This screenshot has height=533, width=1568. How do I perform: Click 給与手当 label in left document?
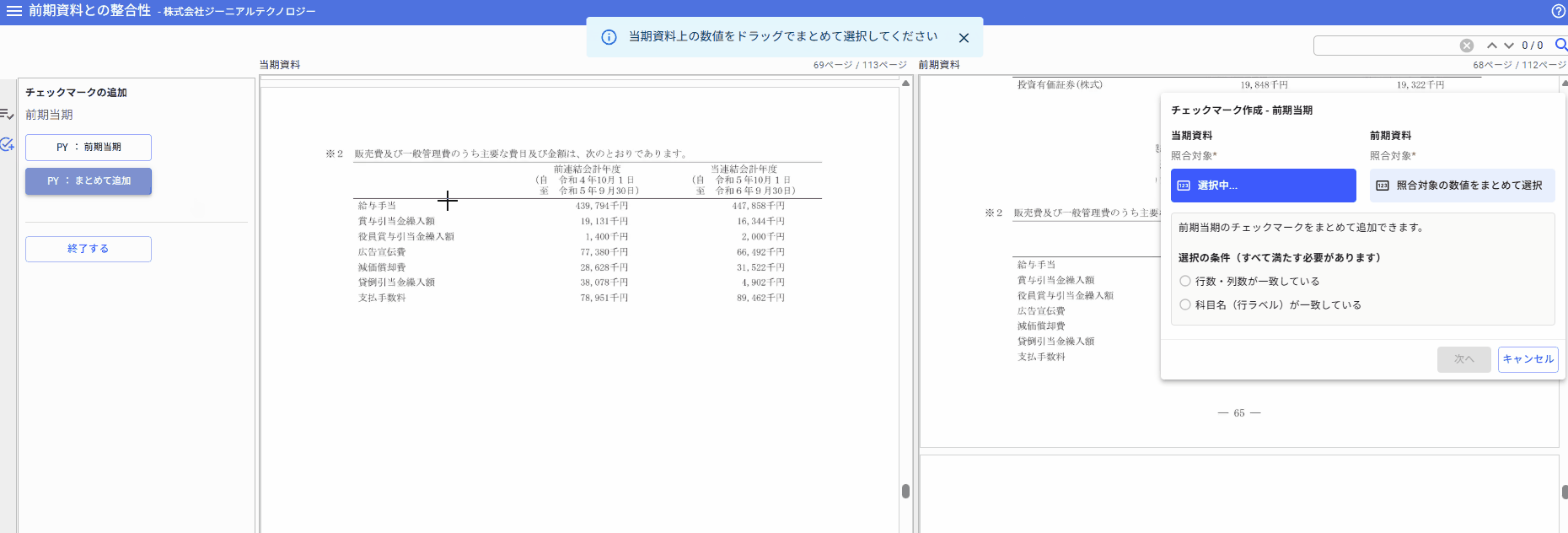(x=377, y=206)
